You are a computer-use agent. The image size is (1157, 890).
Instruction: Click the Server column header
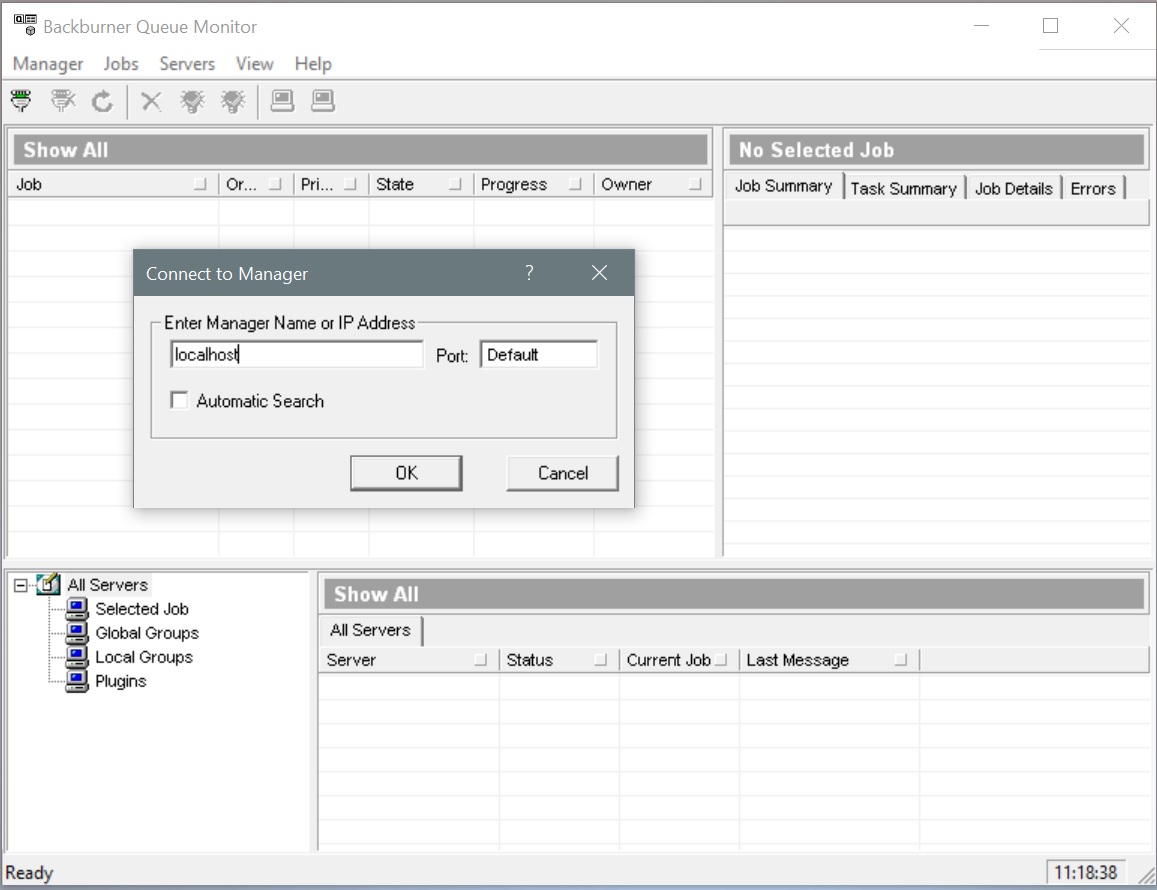pyautogui.click(x=409, y=660)
